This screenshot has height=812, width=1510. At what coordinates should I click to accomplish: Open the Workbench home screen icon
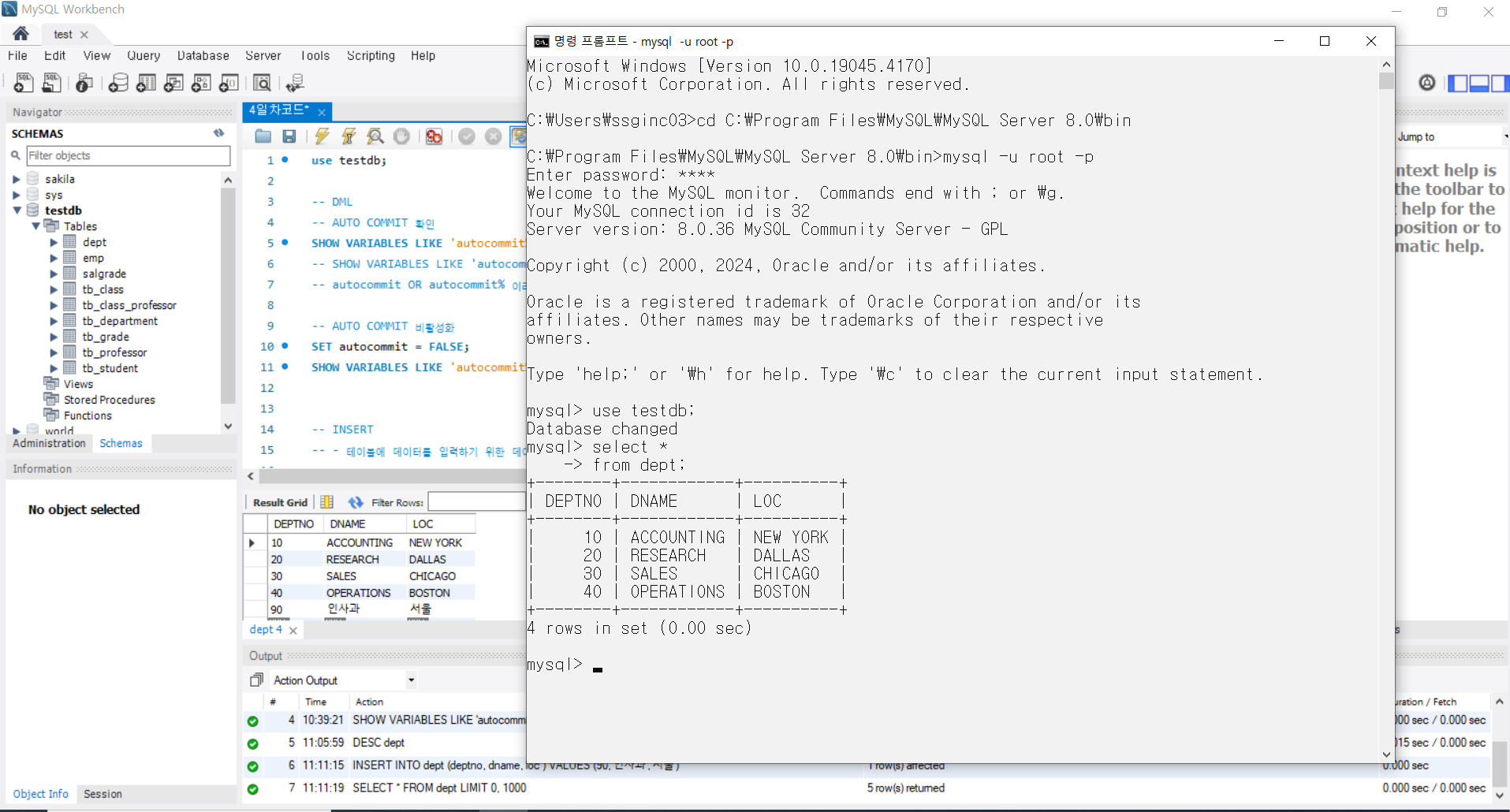[21, 33]
